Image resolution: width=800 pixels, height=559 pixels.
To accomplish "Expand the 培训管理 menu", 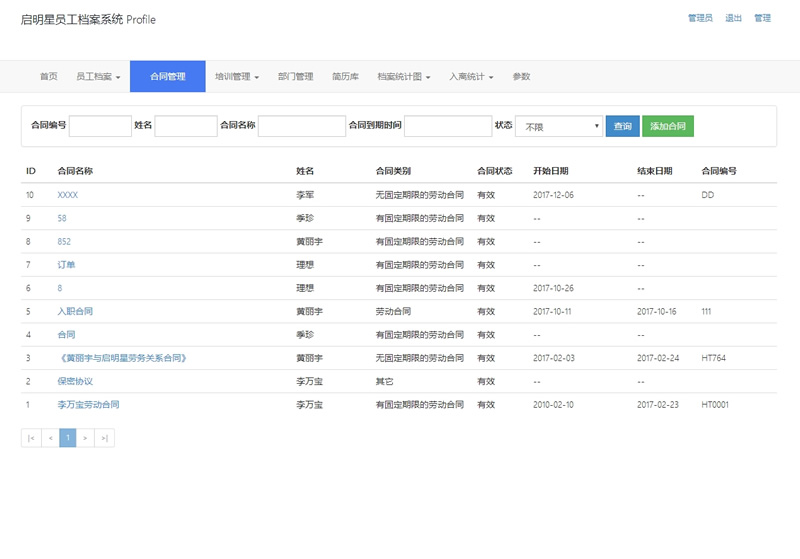I will pyautogui.click(x=237, y=77).
